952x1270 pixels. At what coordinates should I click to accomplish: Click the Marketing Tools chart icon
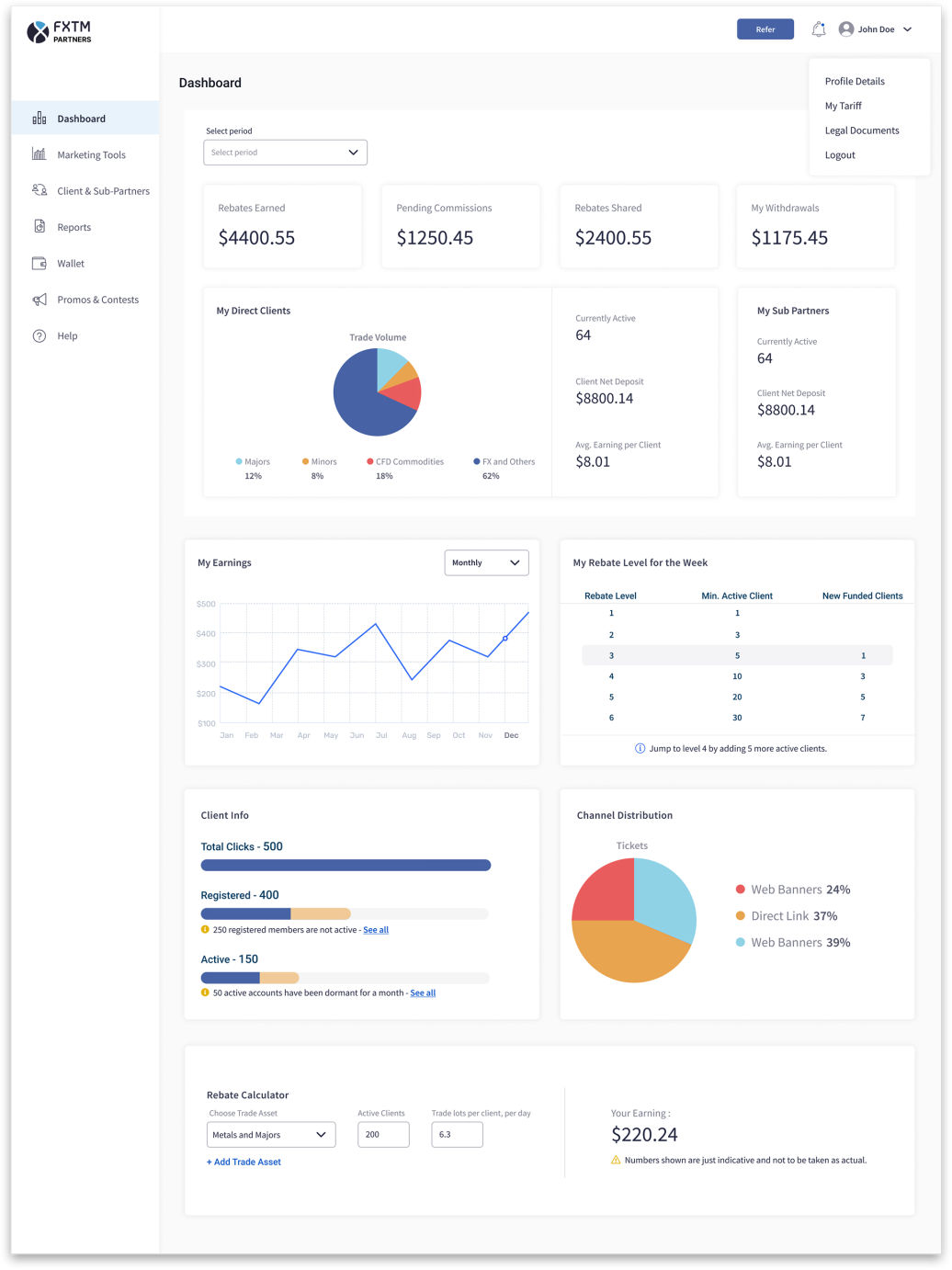click(40, 154)
